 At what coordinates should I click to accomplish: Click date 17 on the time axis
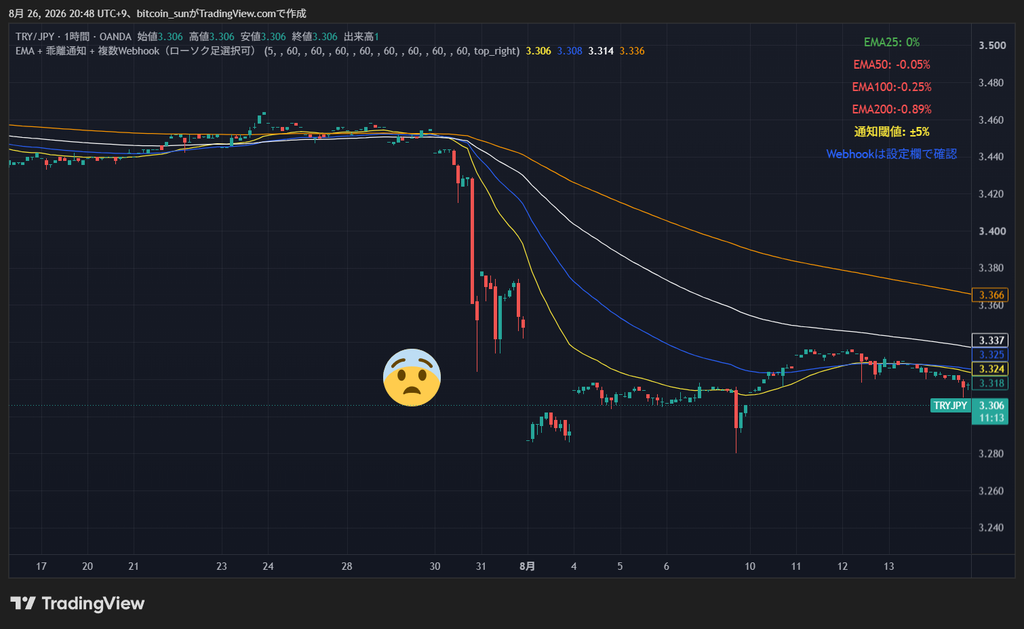[41, 566]
